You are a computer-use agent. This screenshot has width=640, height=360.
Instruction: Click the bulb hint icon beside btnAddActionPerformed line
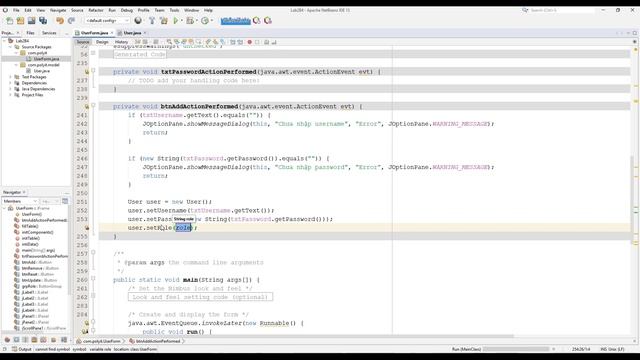coord(87,107)
